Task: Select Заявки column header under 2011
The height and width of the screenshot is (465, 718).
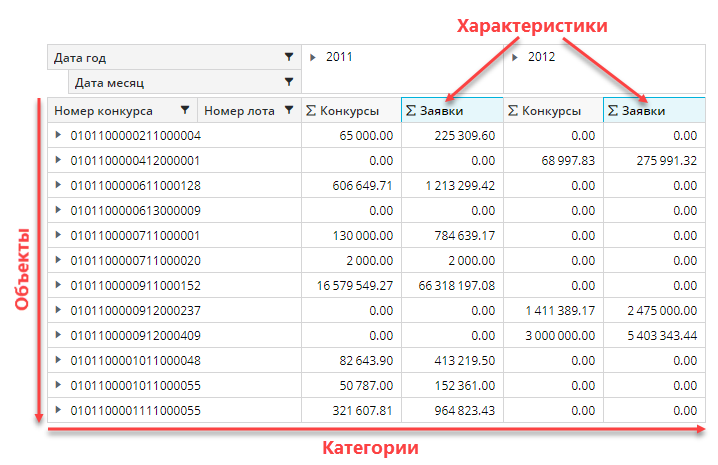Action: (x=451, y=110)
